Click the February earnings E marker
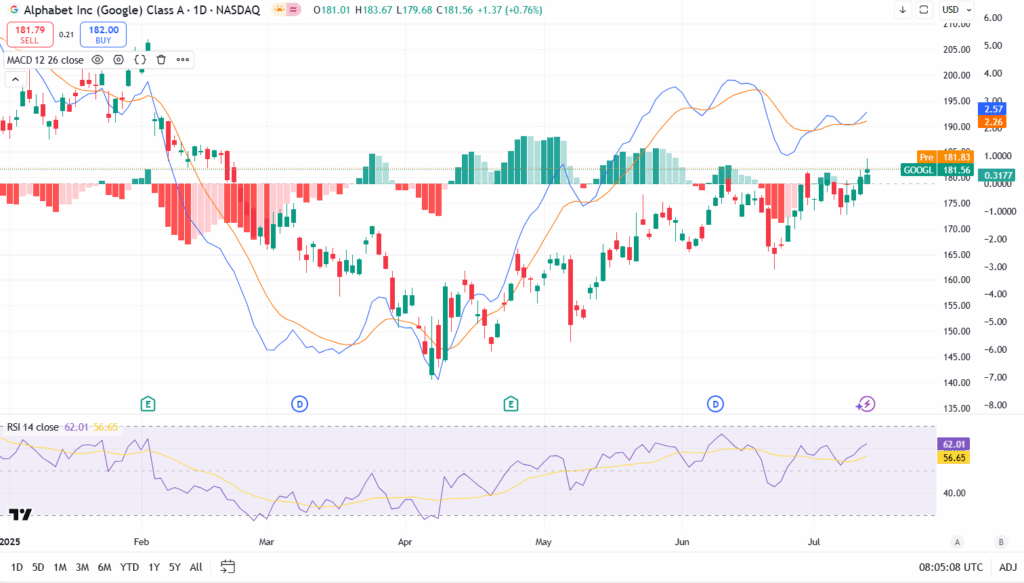This screenshot has height=583, width=1024. (148, 404)
